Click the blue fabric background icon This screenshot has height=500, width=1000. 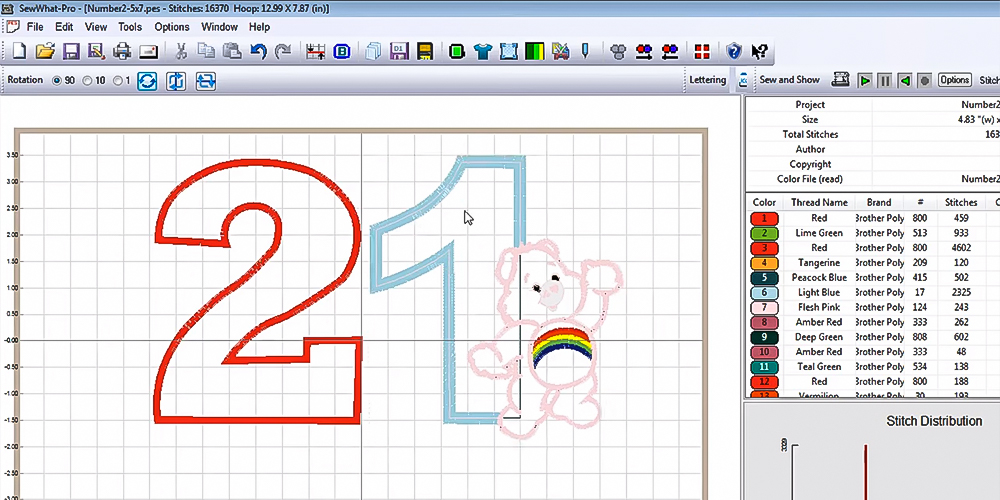pyautogui.click(x=508, y=51)
